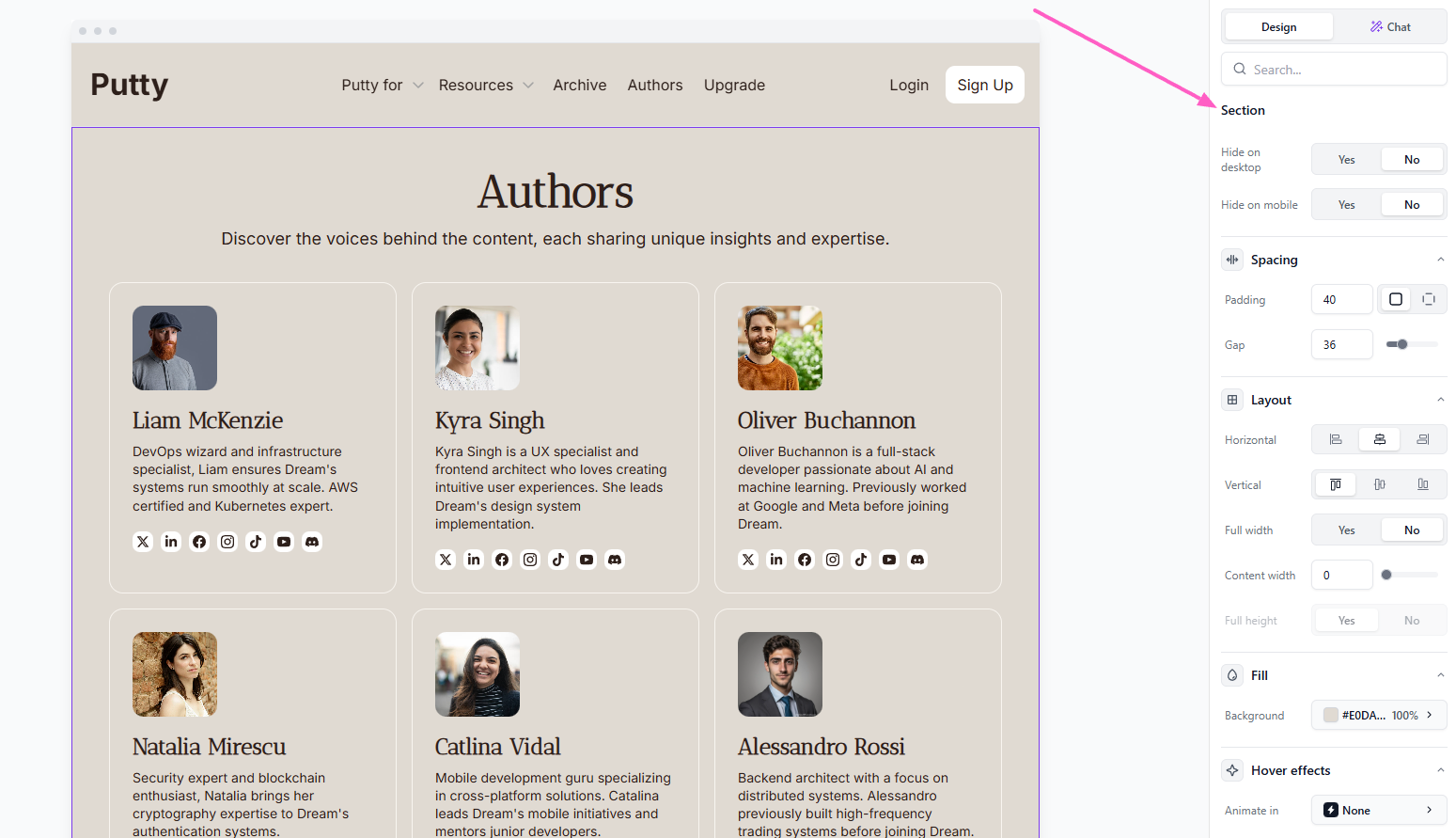Align horizontal layout to right
The height and width of the screenshot is (838, 1456).
(x=1423, y=439)
